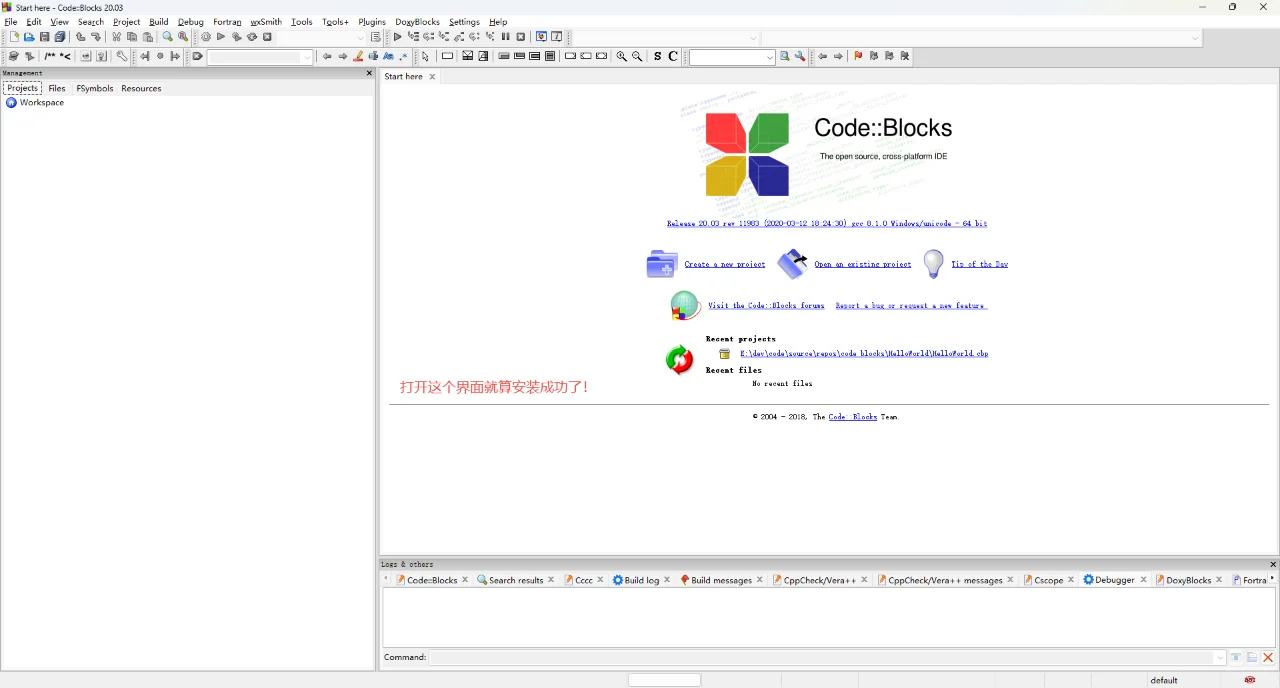Select the Step into debugger icon
The height and width of the screenshot is (688, 1280).
coord(445,37)
